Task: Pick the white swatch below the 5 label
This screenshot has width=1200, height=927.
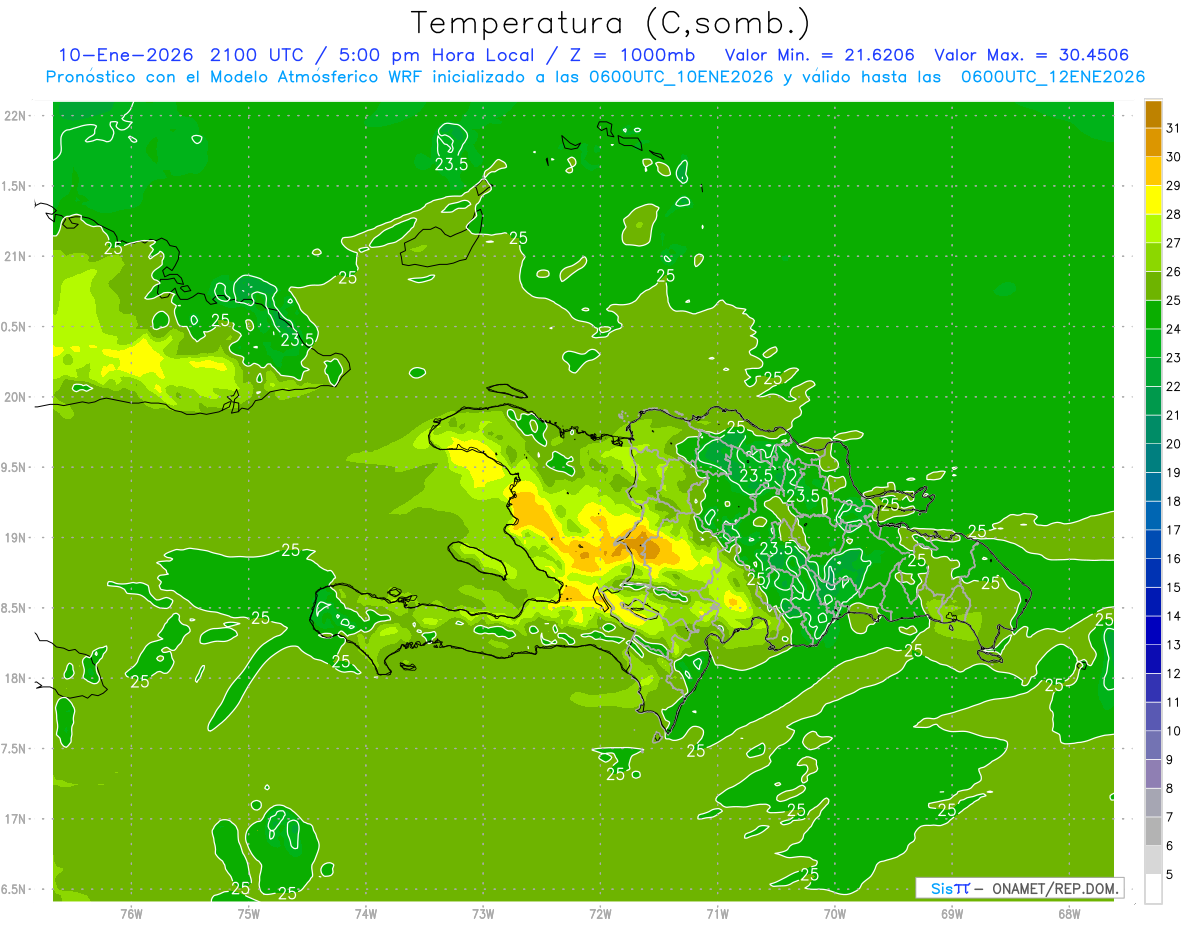Action: 1153,889
